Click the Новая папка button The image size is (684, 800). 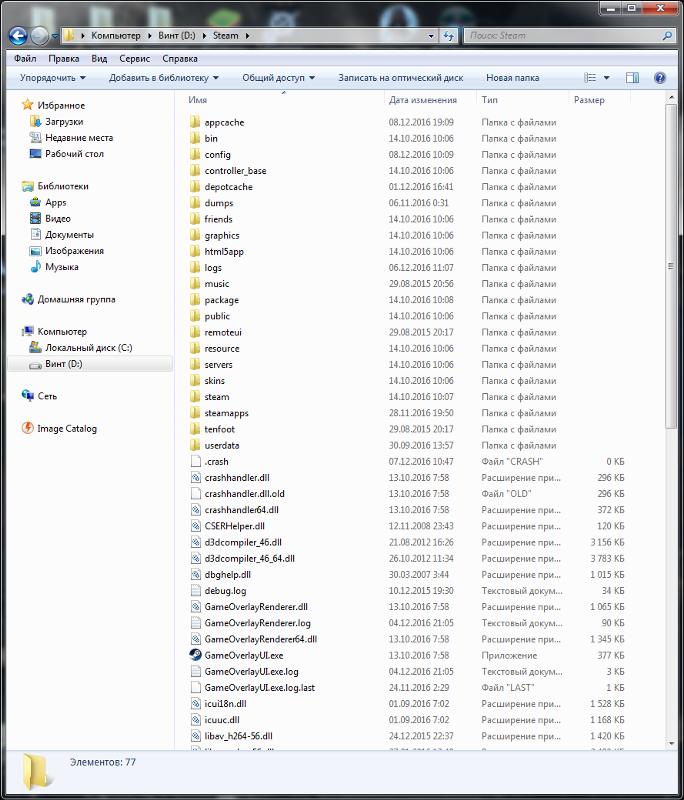click(x=512, y=78)
